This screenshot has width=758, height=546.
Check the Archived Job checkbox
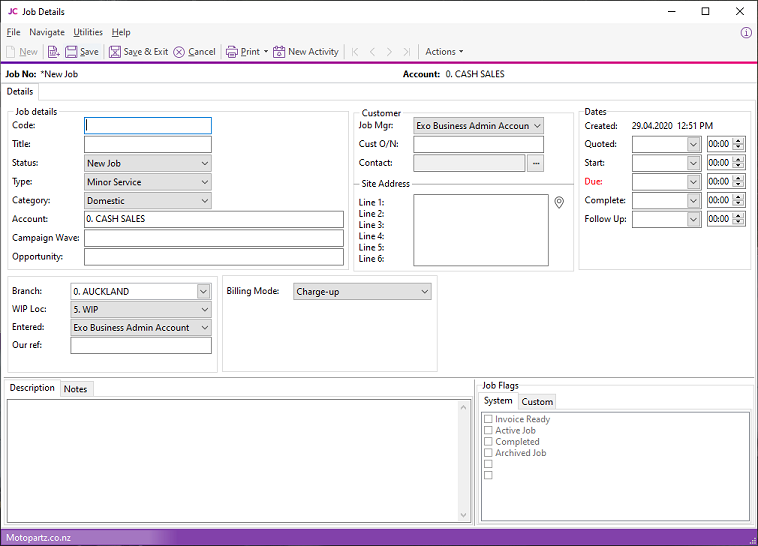click(489, 453)
